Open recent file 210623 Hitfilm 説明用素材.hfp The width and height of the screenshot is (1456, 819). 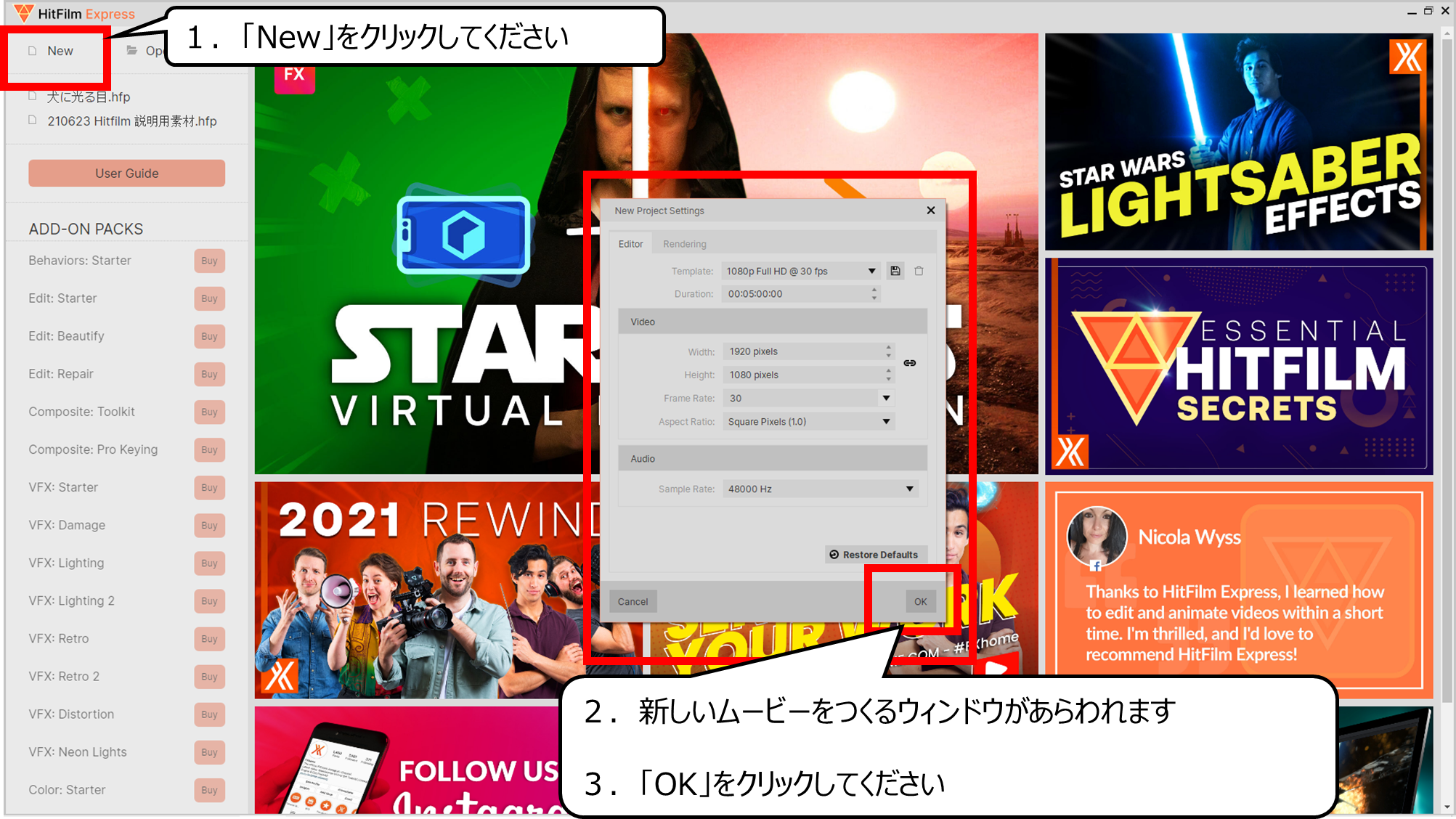click(123, 121)
